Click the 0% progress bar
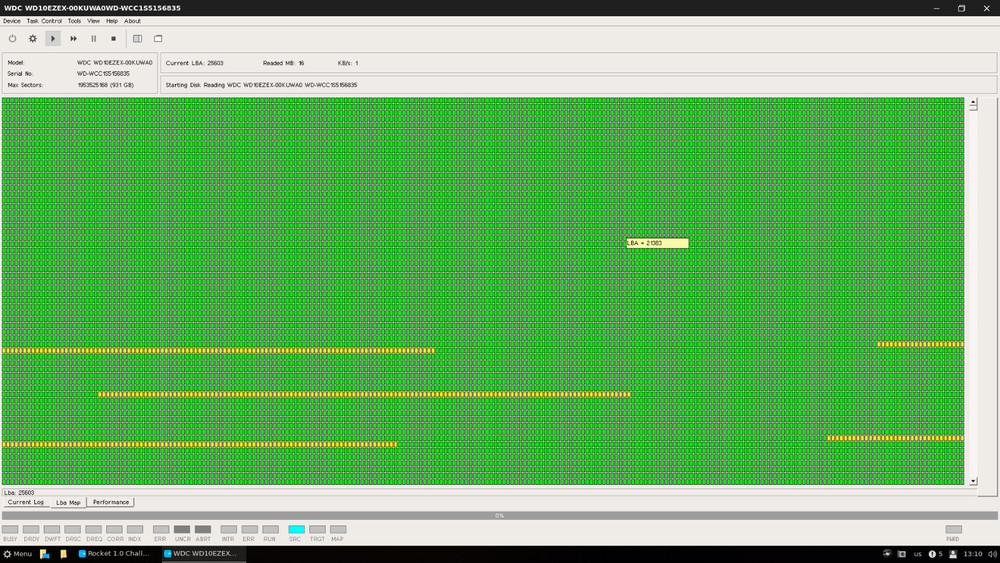Viewport: 1000px width, 563px height. (x=500, y=515)
